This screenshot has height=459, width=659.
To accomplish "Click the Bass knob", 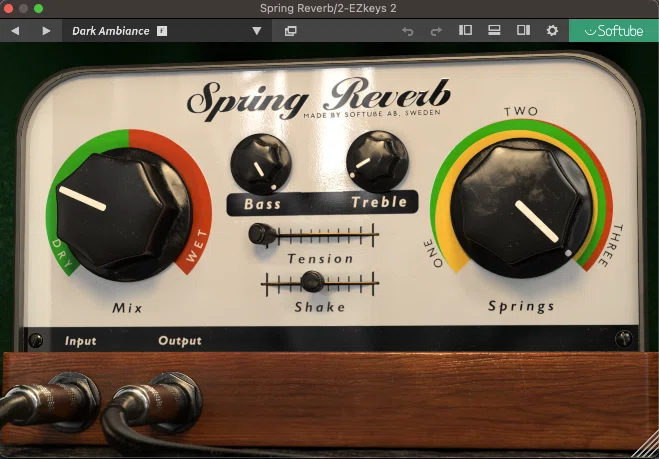I will coord(261,164).
